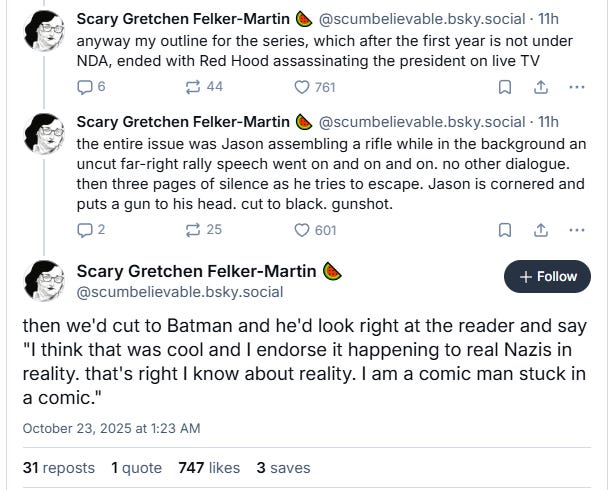Bookmark the second post about Jason
This screenshot has width=609, height=490.
click(x=505, y=230)
